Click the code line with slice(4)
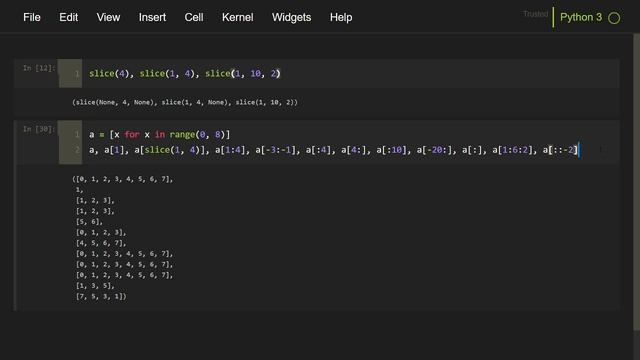Viewport: 640px width, 360px height. coord(185,73)
